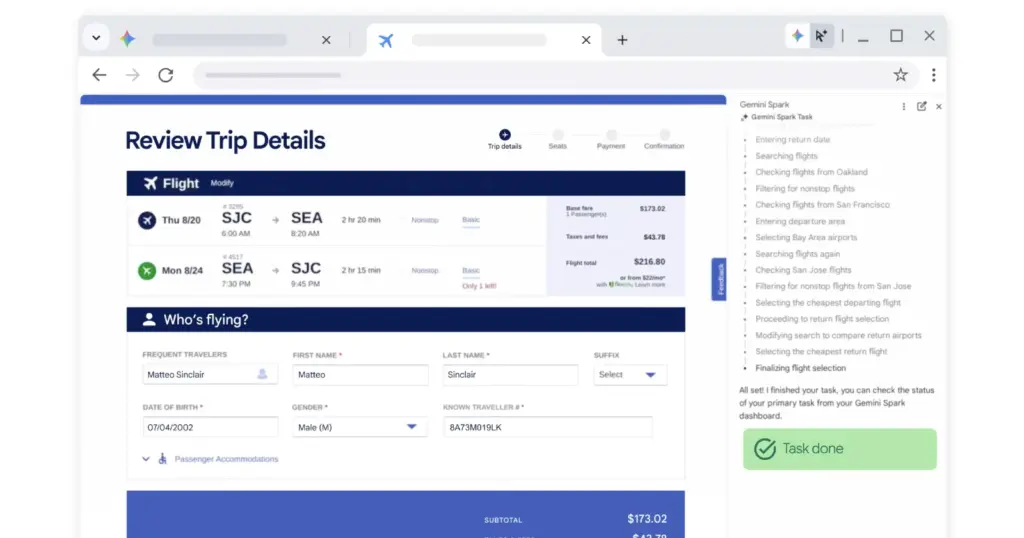
Task: Click the Frequent Travelers field
Action: pos(210,375)
